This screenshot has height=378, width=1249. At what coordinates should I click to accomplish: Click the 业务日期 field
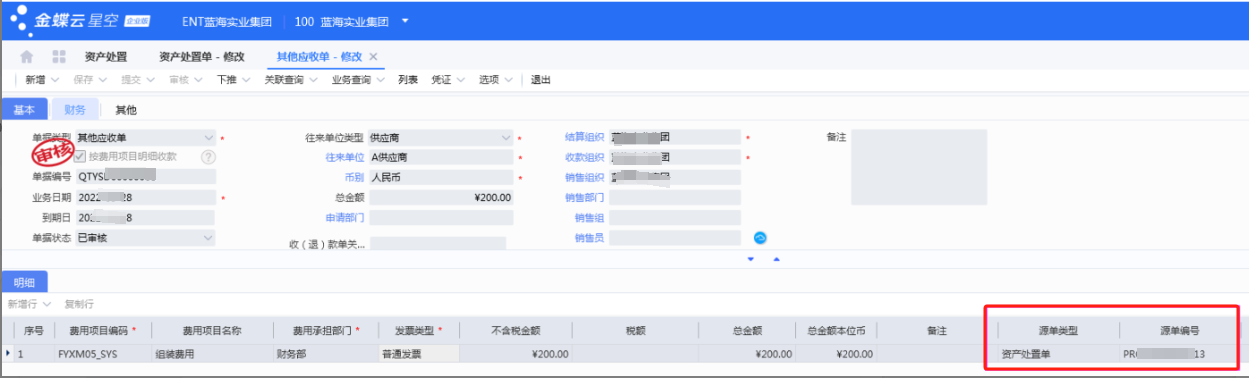pyautogui.click(x=145, y=197)
